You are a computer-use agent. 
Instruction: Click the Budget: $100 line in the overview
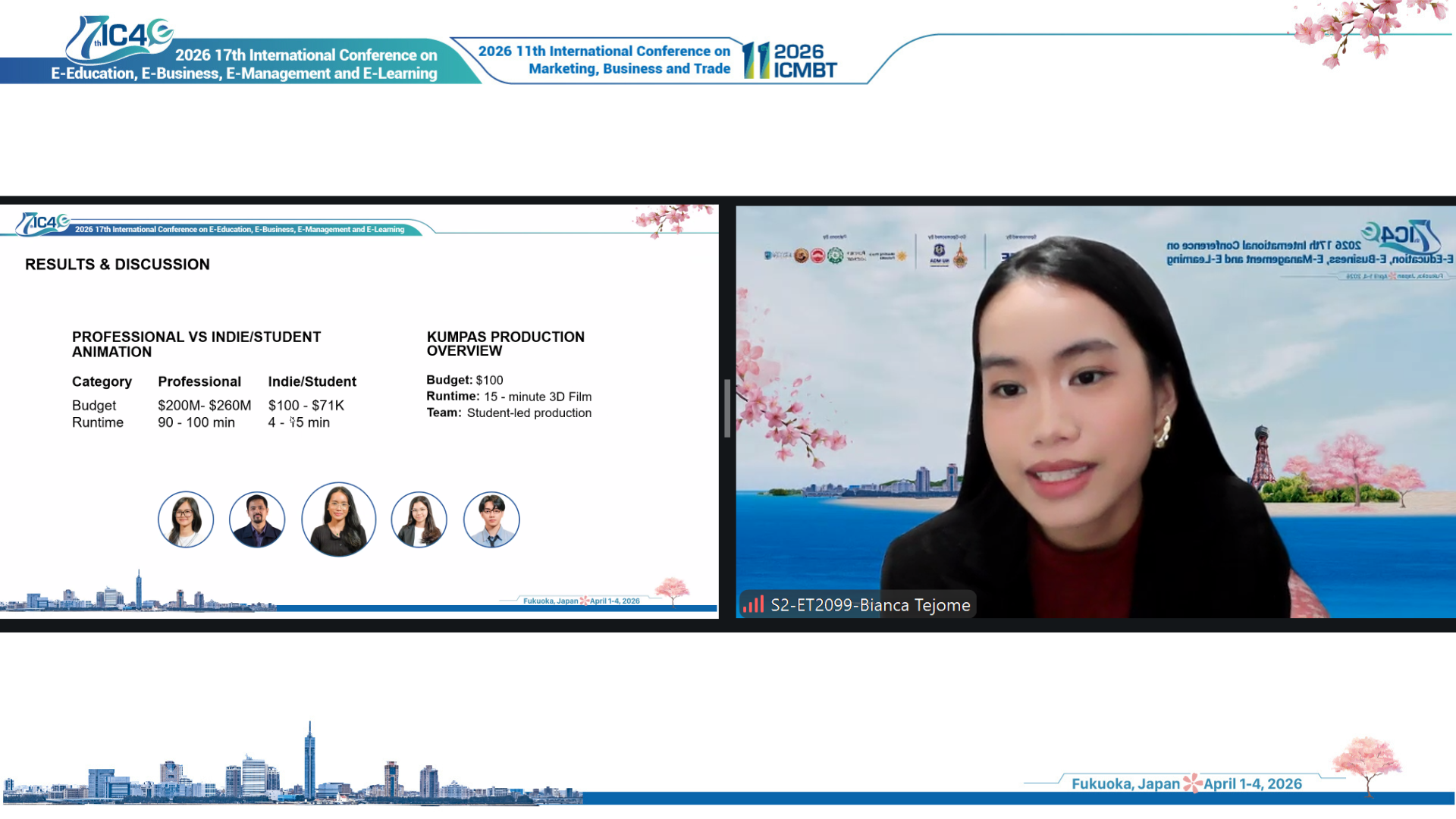tap(465, 380)
